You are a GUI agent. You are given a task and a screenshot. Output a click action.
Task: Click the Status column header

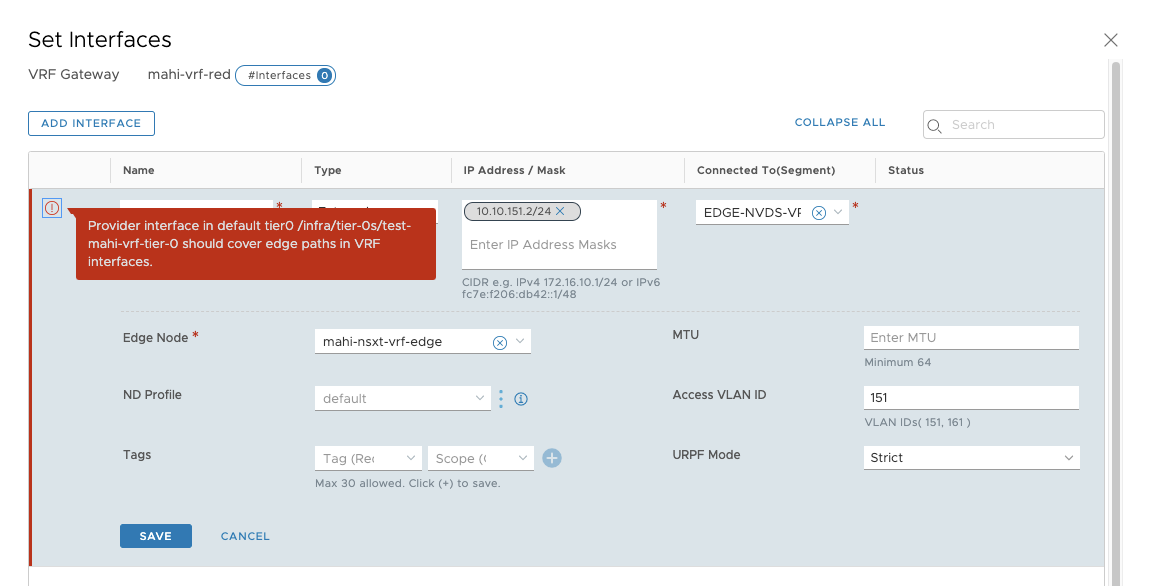click(x=906, y=170)
